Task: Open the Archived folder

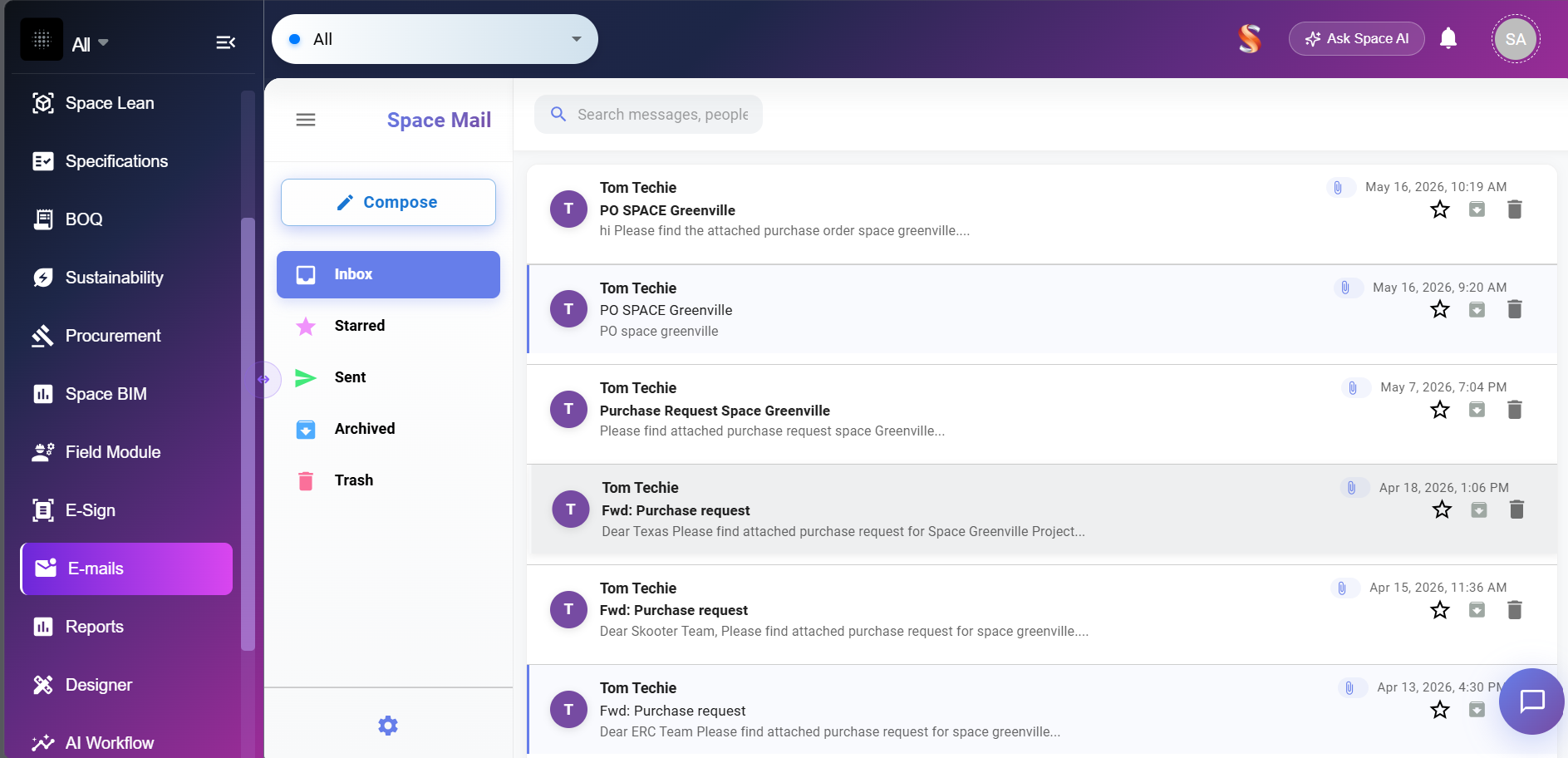Action: point(388,429)
